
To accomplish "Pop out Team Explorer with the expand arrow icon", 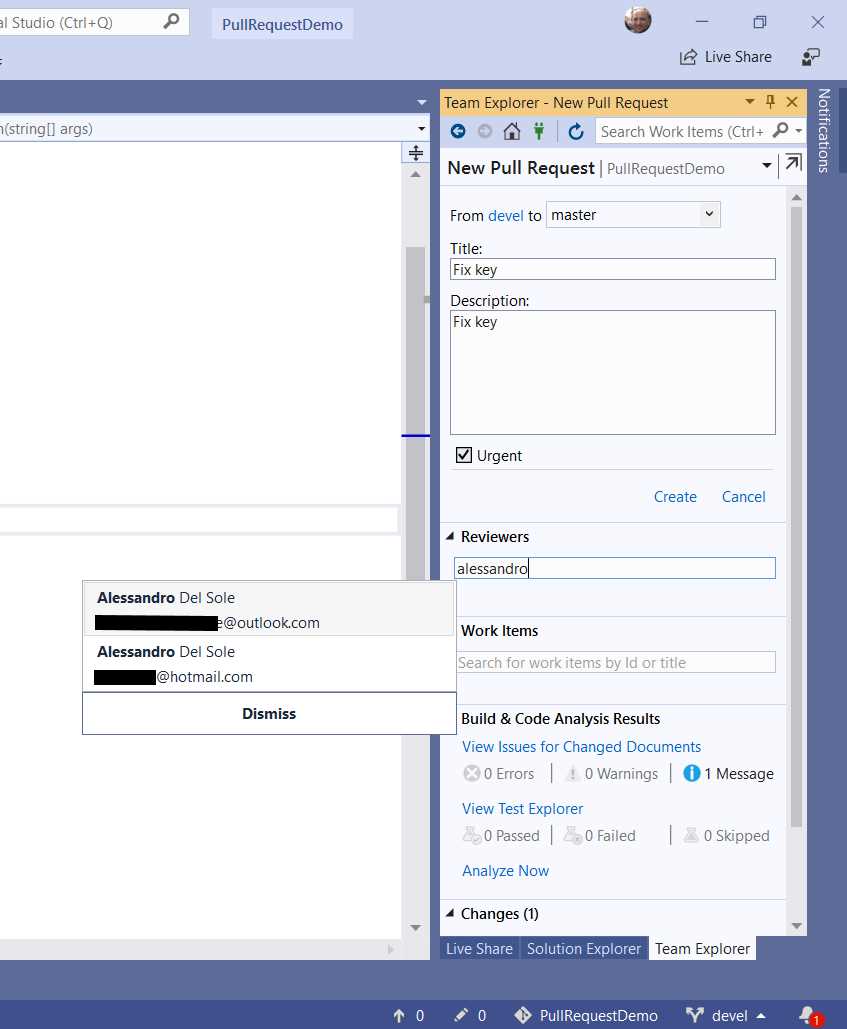I will 791,161.
